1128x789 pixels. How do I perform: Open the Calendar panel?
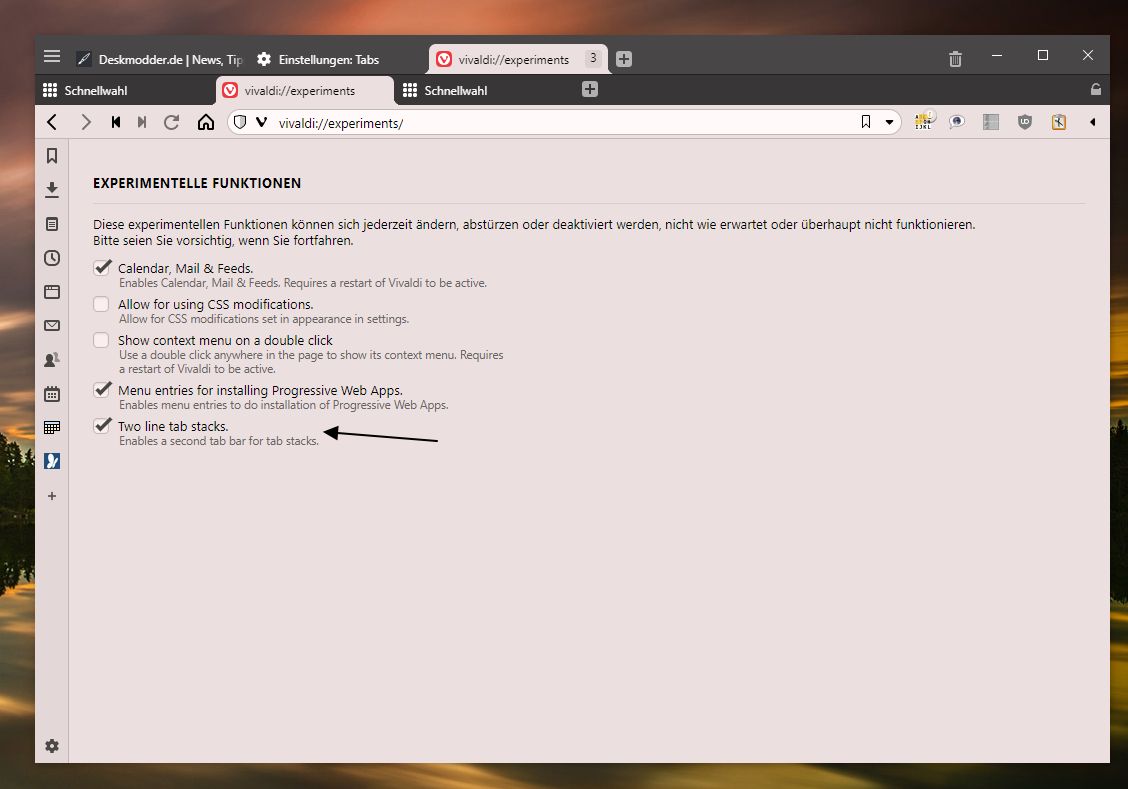(x=52, y=393)
